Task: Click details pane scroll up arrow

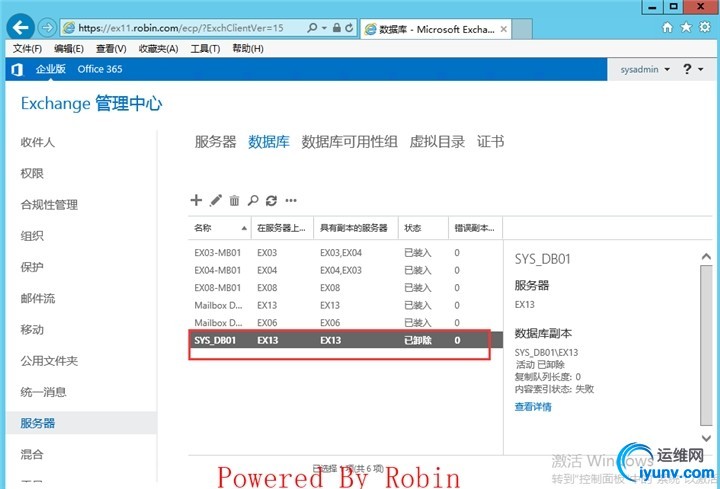Action: (x=706, y=257)
